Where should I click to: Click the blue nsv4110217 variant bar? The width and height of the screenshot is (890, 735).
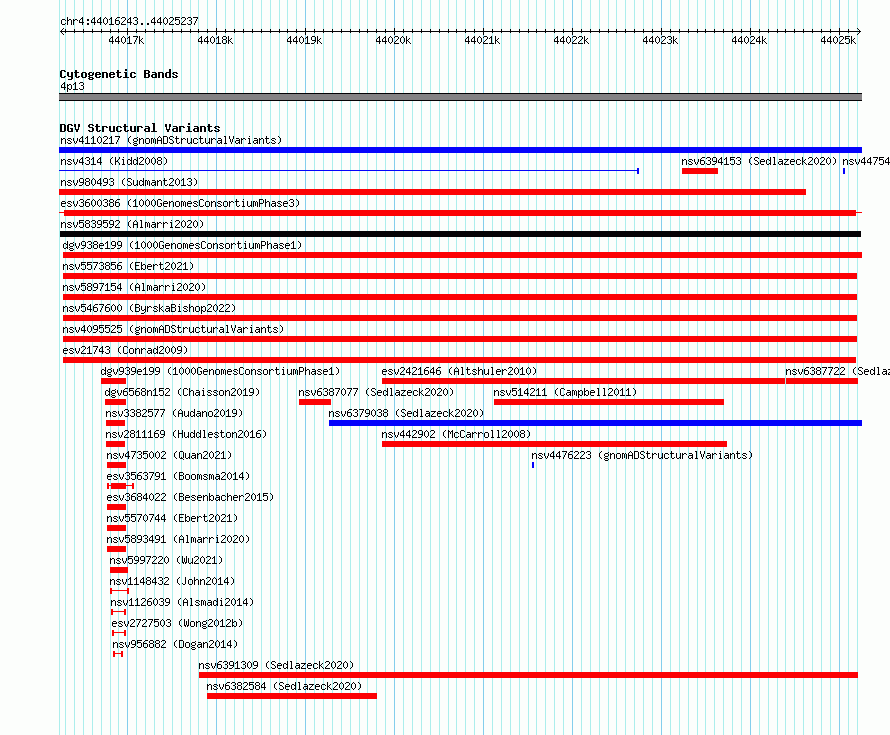460,150
